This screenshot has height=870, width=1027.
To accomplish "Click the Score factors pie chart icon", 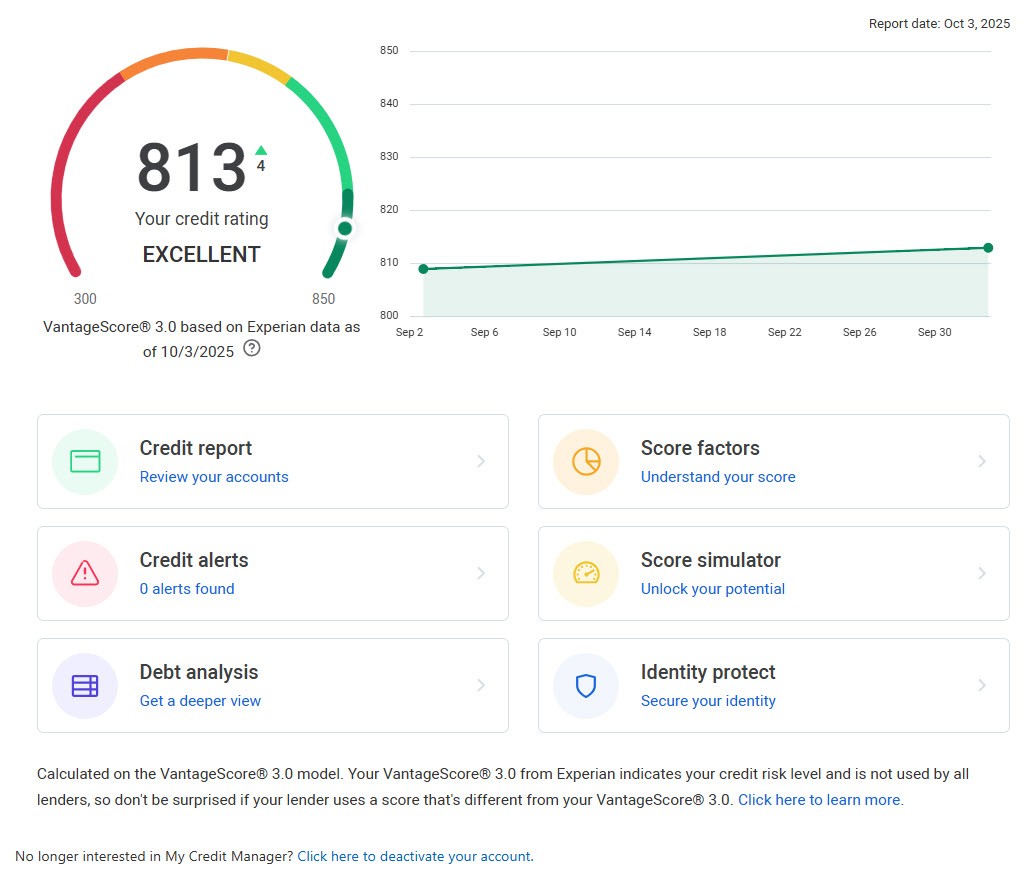I will pos(586,461).
